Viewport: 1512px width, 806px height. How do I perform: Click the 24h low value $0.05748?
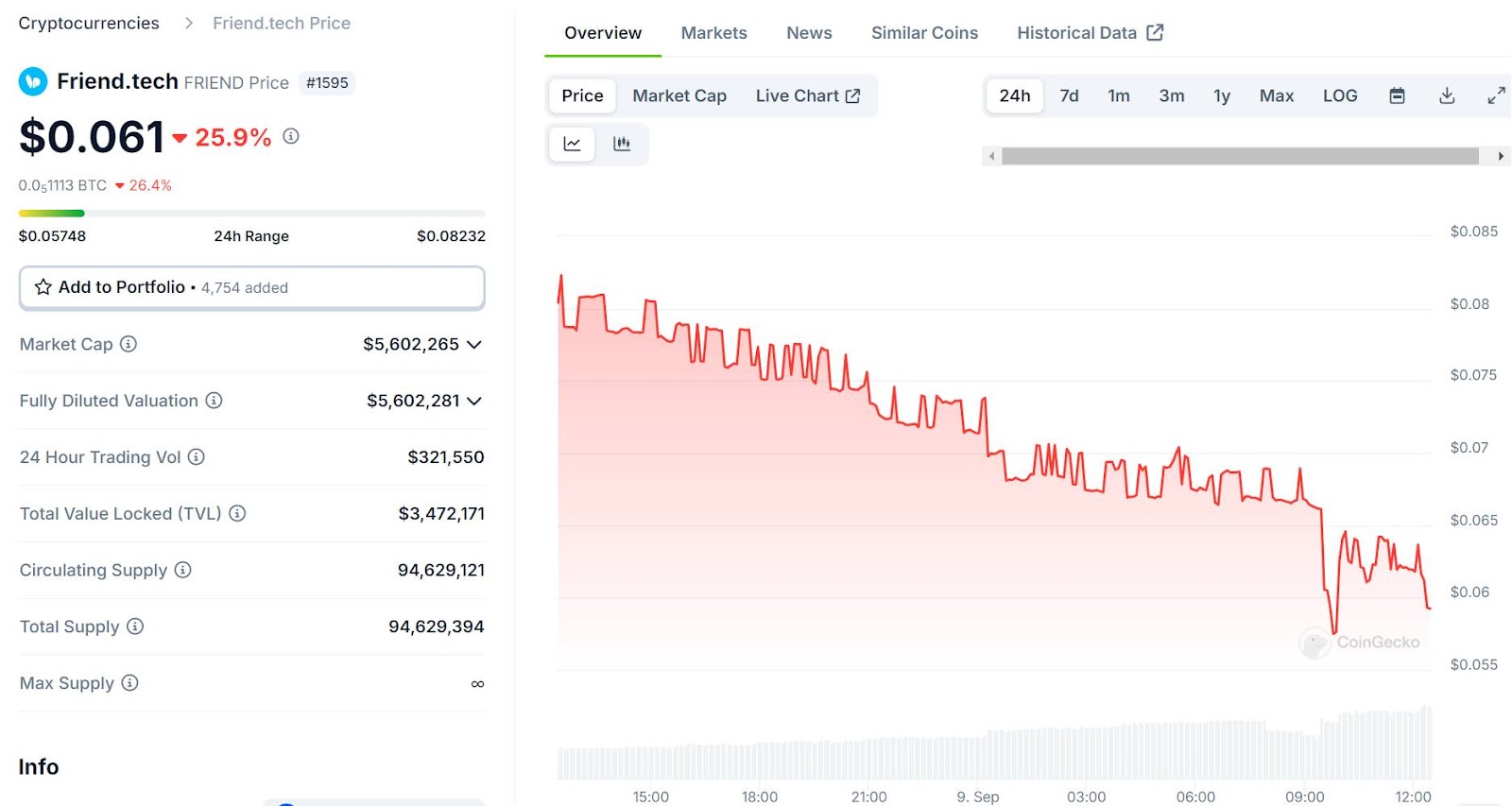click(52, 236)
